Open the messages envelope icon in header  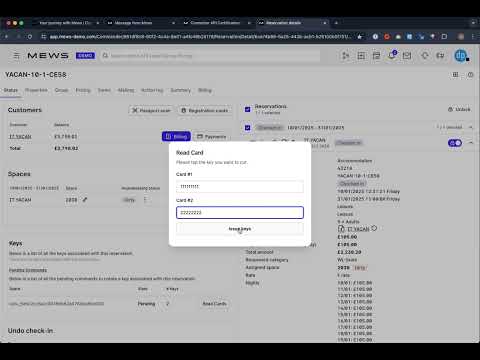point(407,56)
